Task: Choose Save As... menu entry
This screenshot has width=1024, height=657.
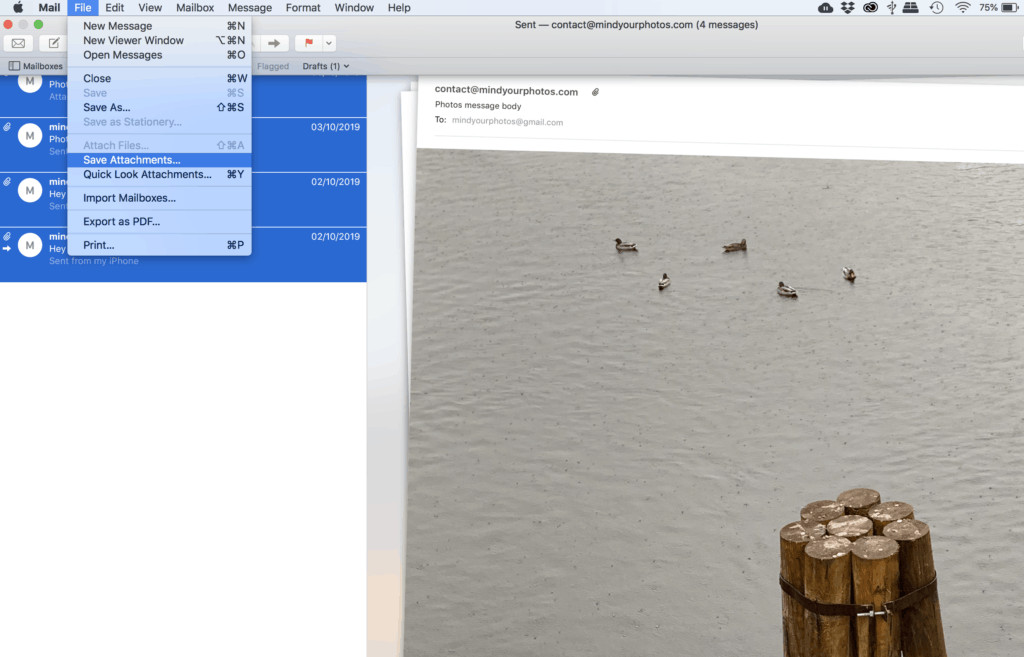Action: tap(159, 107)
